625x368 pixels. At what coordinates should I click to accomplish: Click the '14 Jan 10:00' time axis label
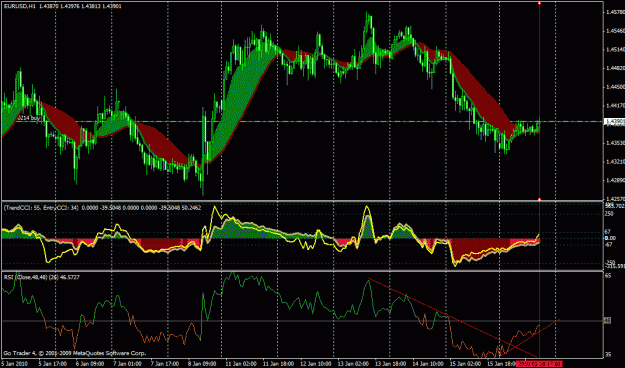pos(428,364)
